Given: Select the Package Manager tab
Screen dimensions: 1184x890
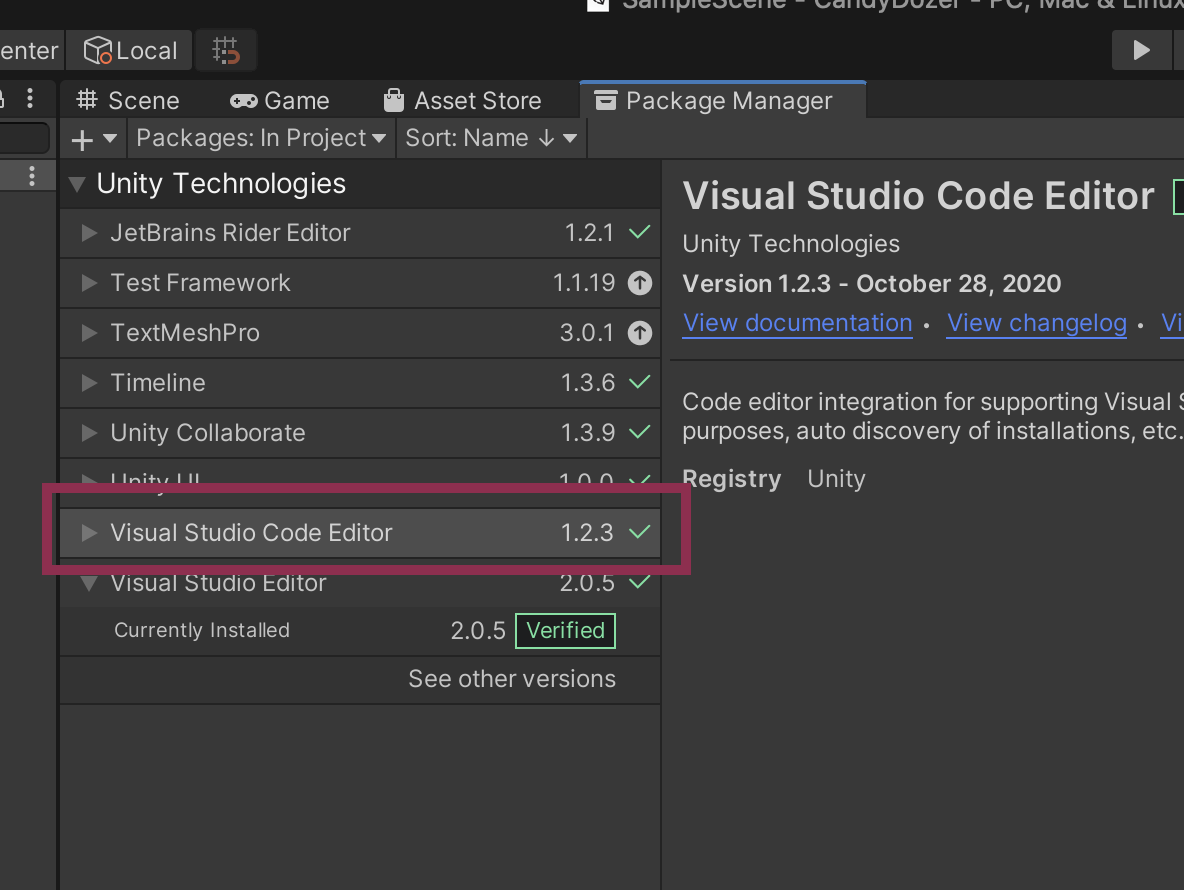Looking at the screenshot, I should [x=723, y=100].
